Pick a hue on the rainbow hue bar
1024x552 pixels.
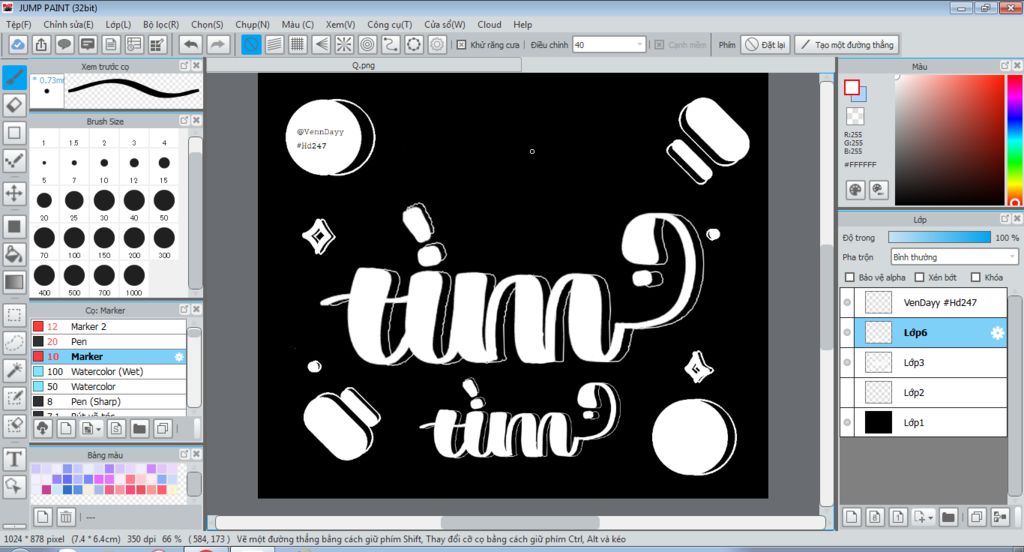[1015, 139]
